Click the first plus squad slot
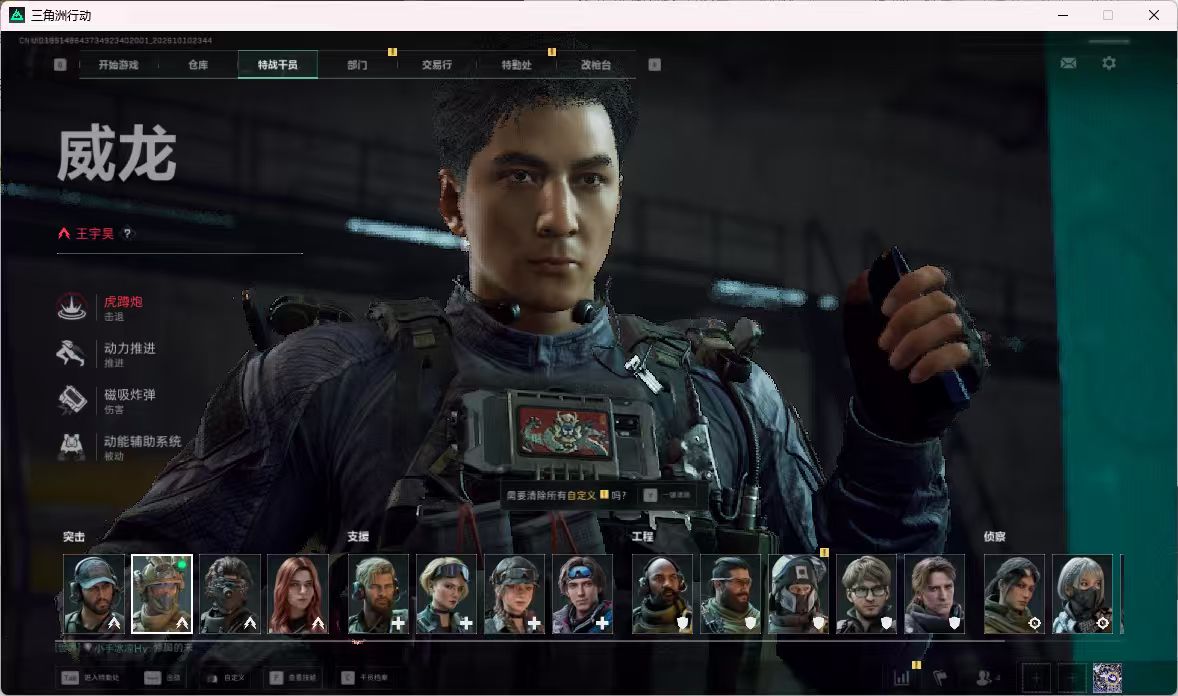Image resolution: width=1178 pixels, height=696 pixels. pyautogui.click(x=1037, y=678)
